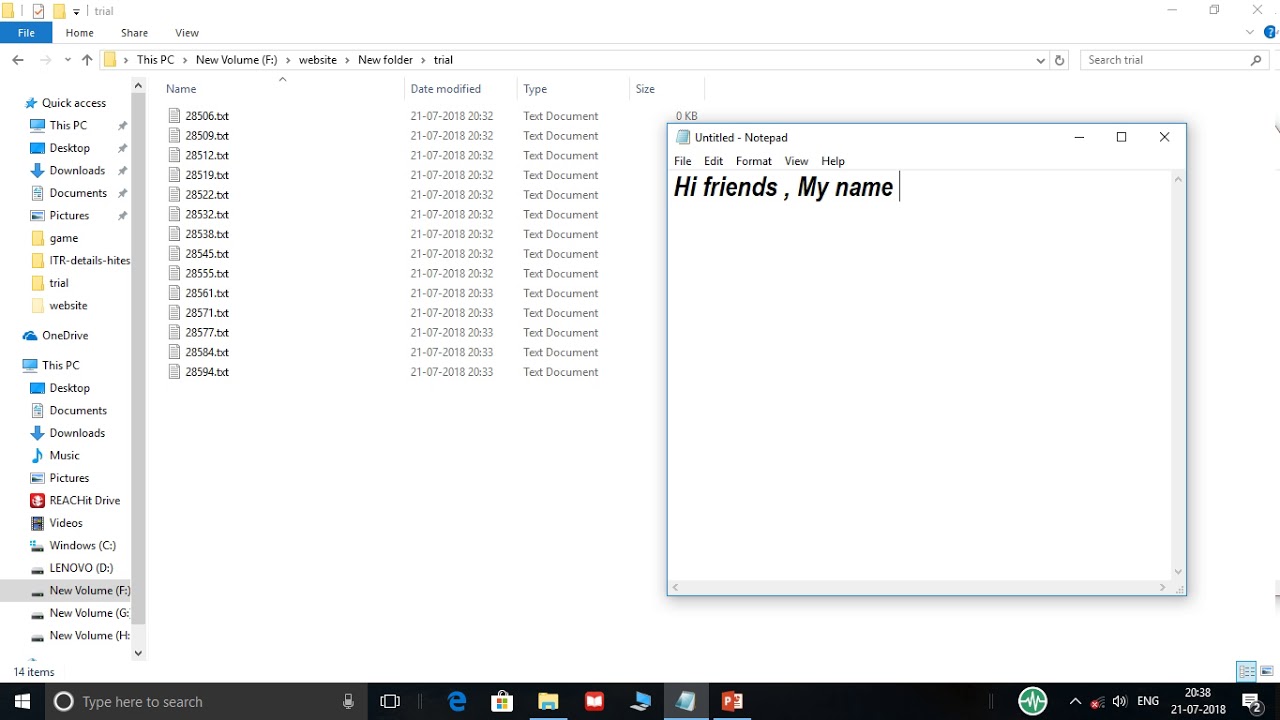1280x720 pixels.
Task: Open Notepad's View menu
Action: (796, 161)
